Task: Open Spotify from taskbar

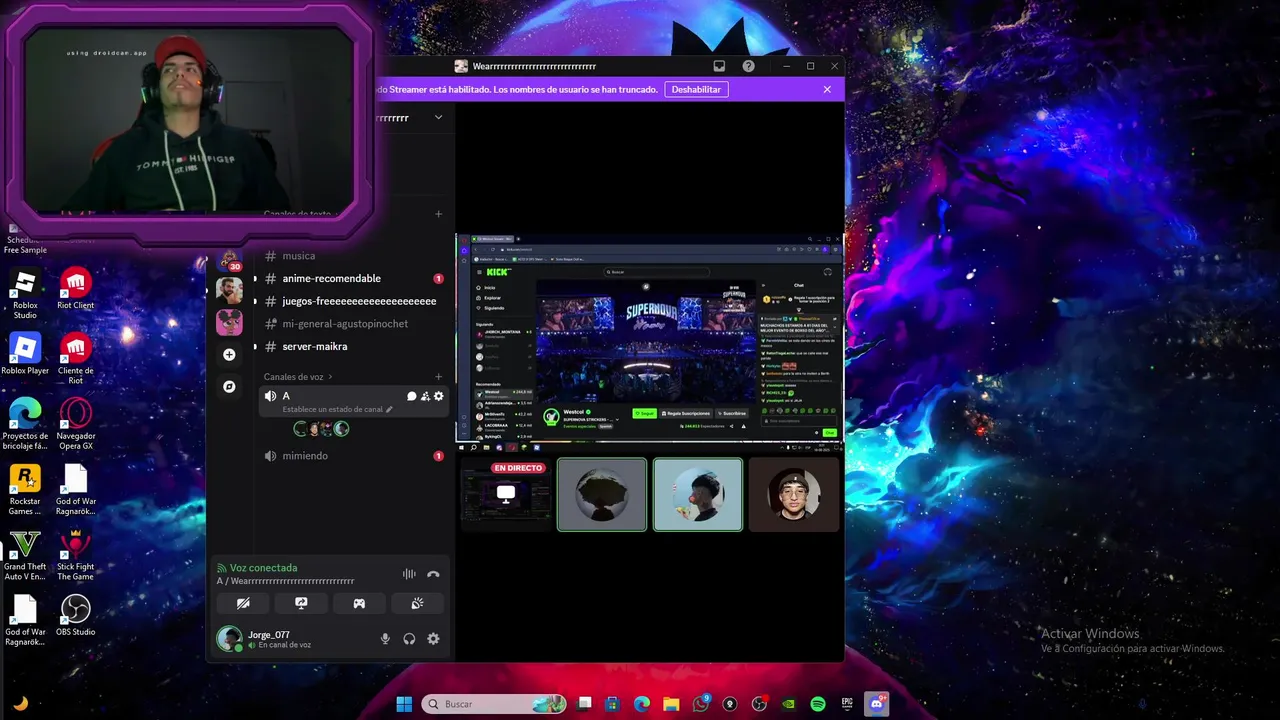Action: tap(818, 704)
